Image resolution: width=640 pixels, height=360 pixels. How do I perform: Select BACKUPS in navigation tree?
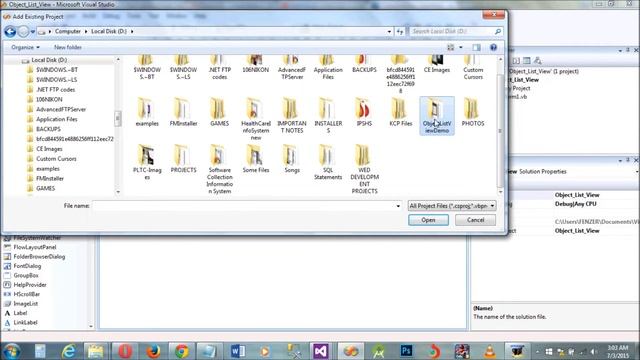tap(48, 129)
